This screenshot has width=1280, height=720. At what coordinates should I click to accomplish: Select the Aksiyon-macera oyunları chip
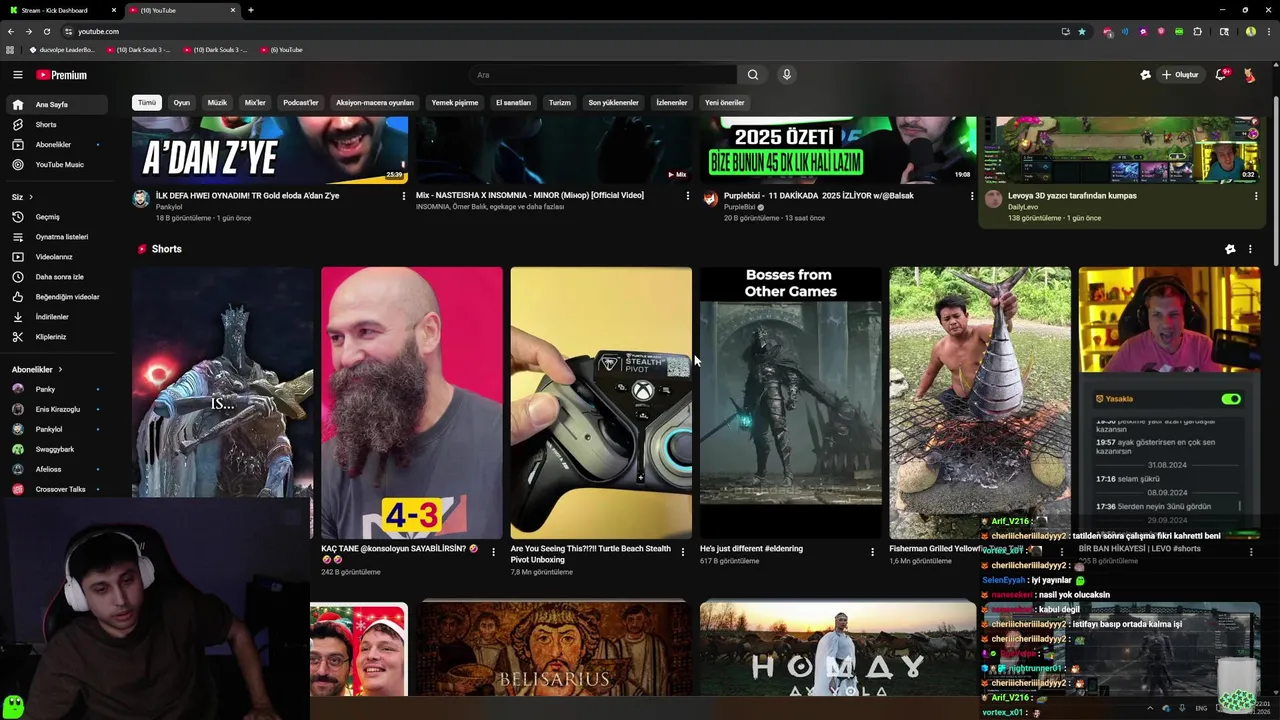375,102
